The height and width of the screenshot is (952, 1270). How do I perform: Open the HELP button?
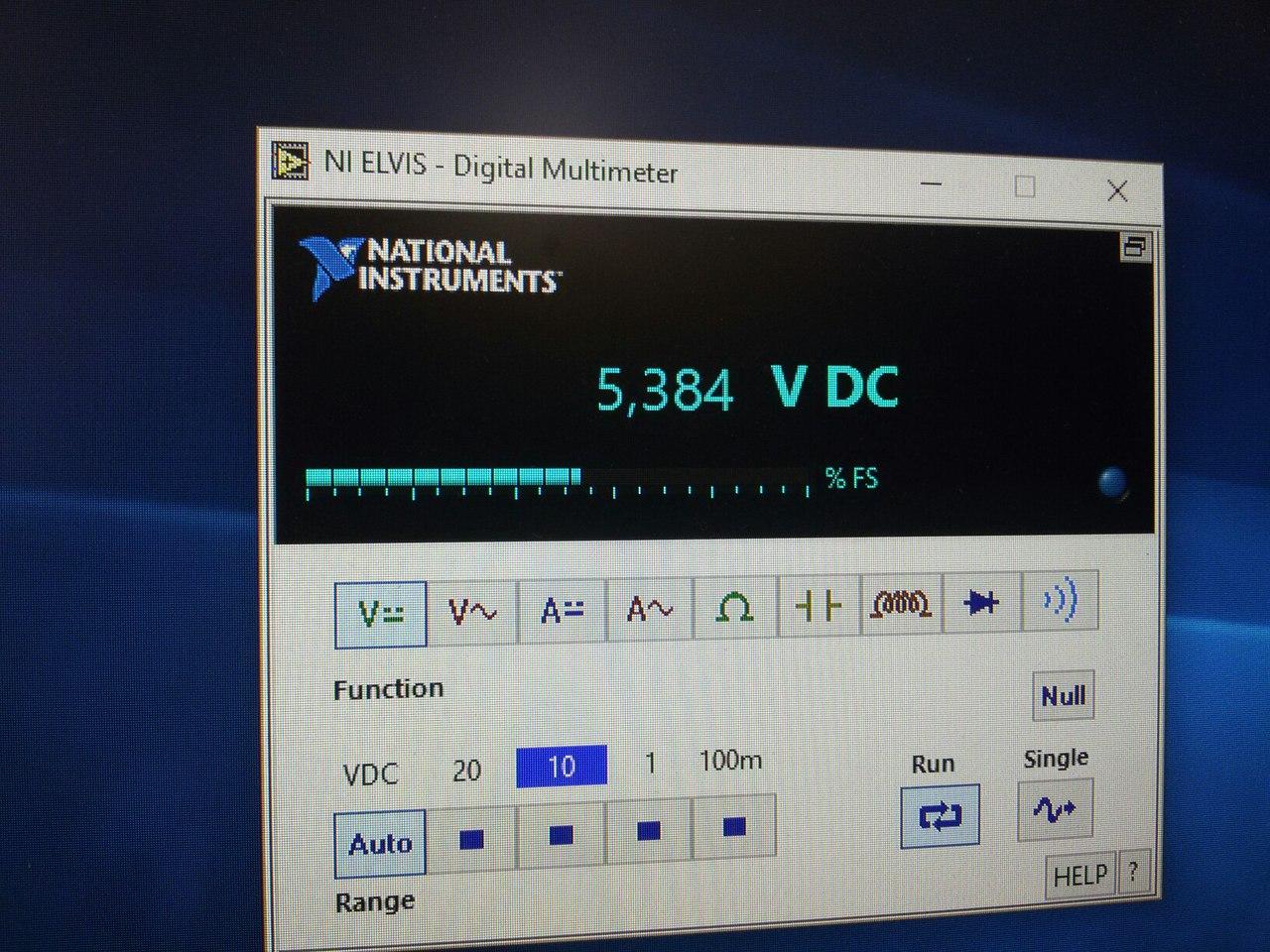[1079, 876]
